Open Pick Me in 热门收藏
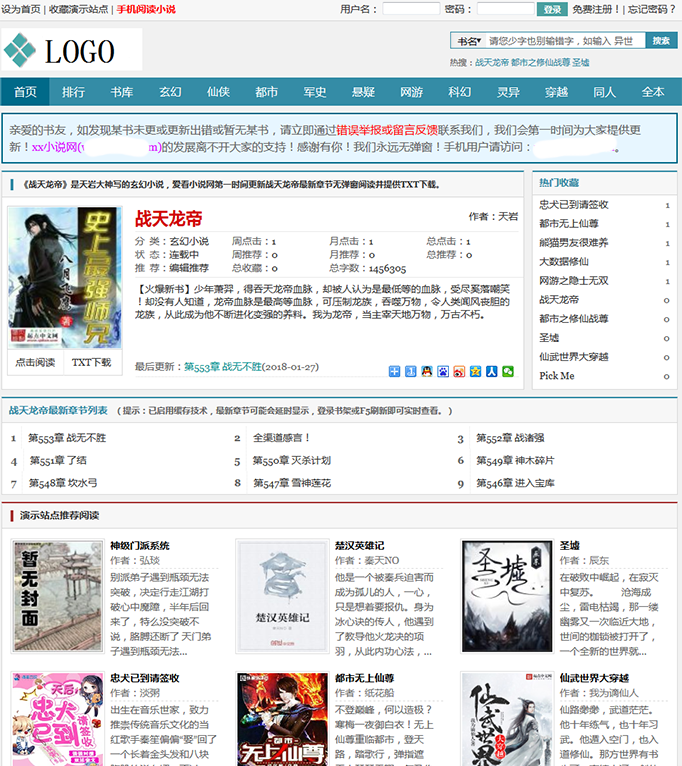 tap(557, 376)
